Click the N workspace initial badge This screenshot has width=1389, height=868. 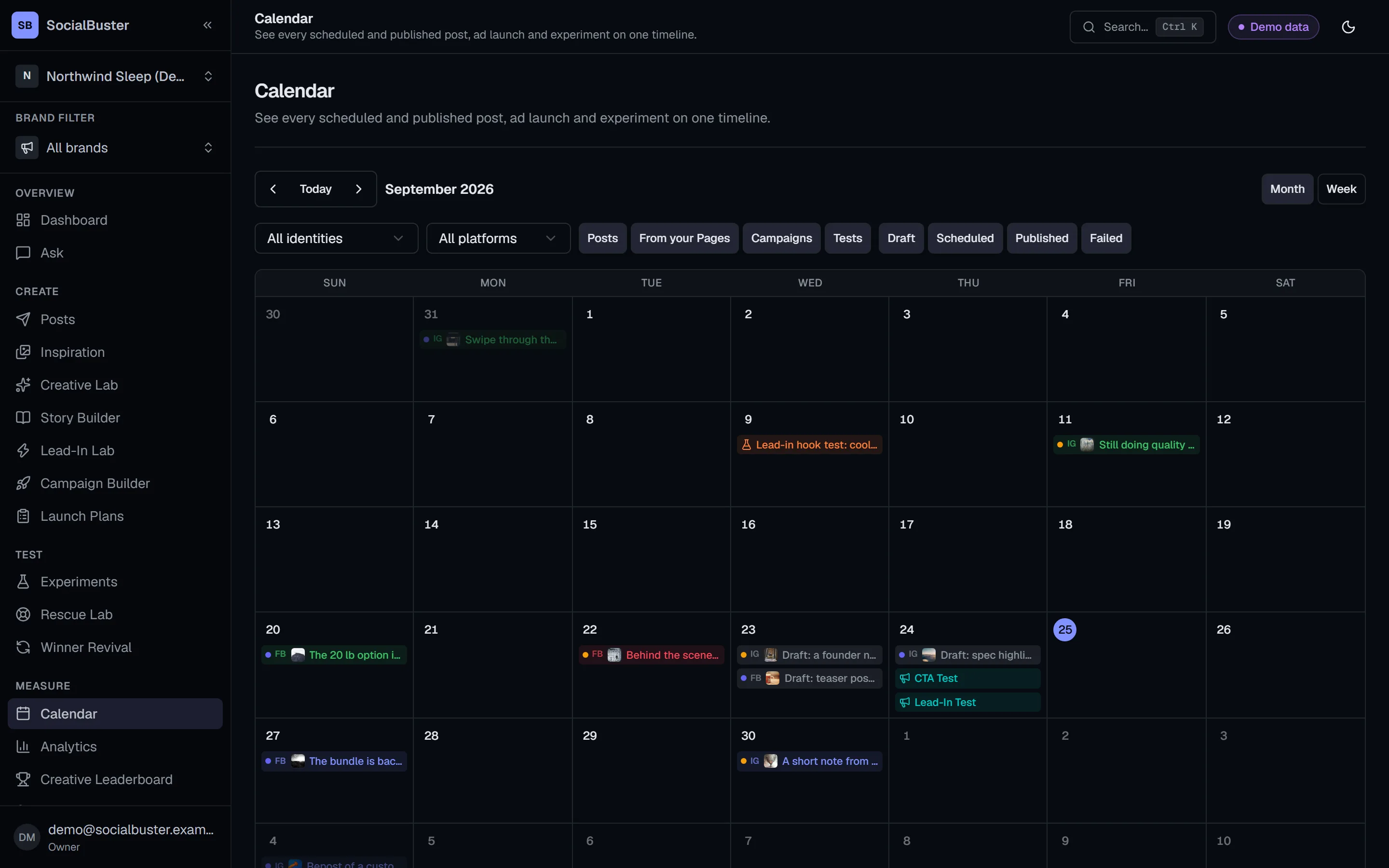click(27, 76)
